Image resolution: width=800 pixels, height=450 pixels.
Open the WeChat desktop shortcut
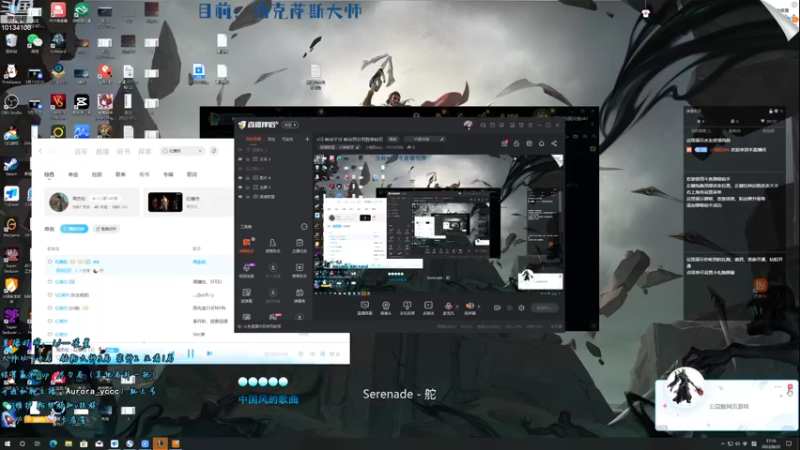[35, 43]
